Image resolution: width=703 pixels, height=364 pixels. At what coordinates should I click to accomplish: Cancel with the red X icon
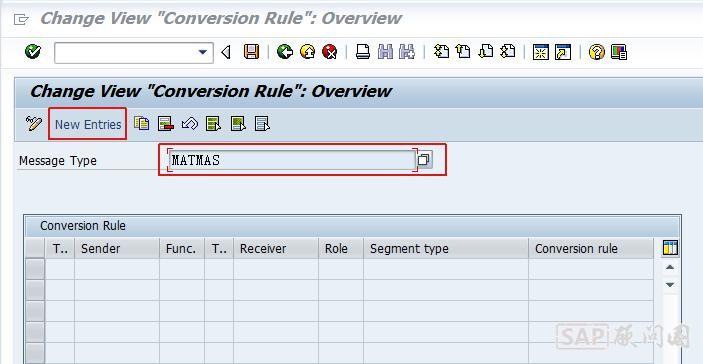[330, 52]
